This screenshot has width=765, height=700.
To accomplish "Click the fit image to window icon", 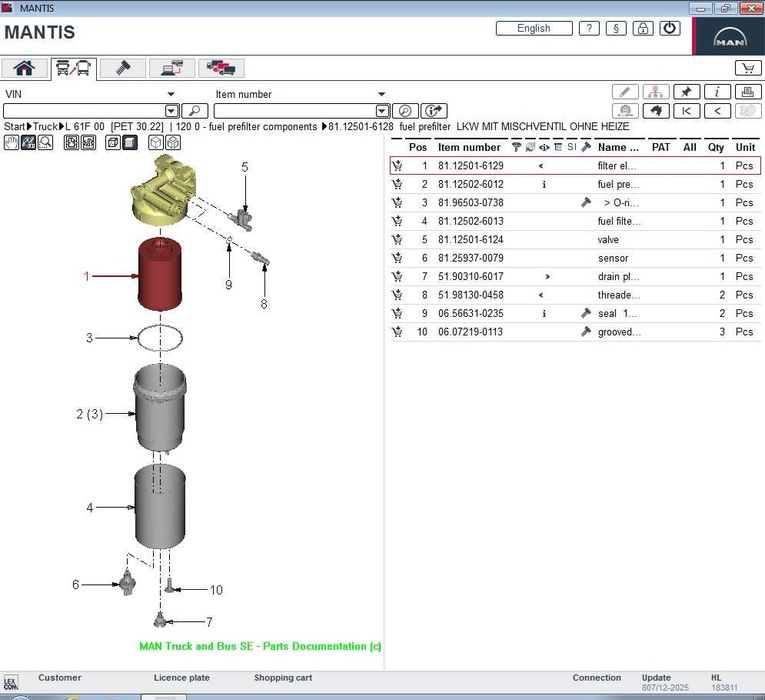I will pos(71,142).
